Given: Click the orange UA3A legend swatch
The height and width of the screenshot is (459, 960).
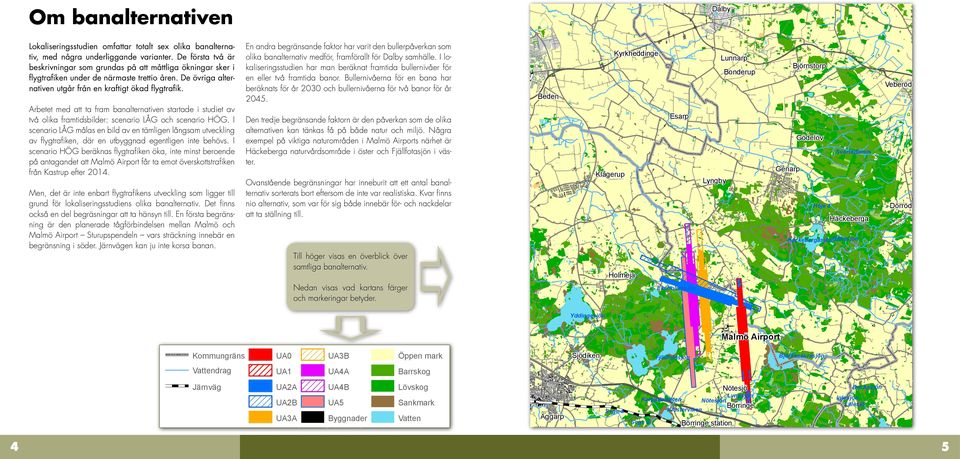Looking at the screenshot, I should (x=260, y=418).
